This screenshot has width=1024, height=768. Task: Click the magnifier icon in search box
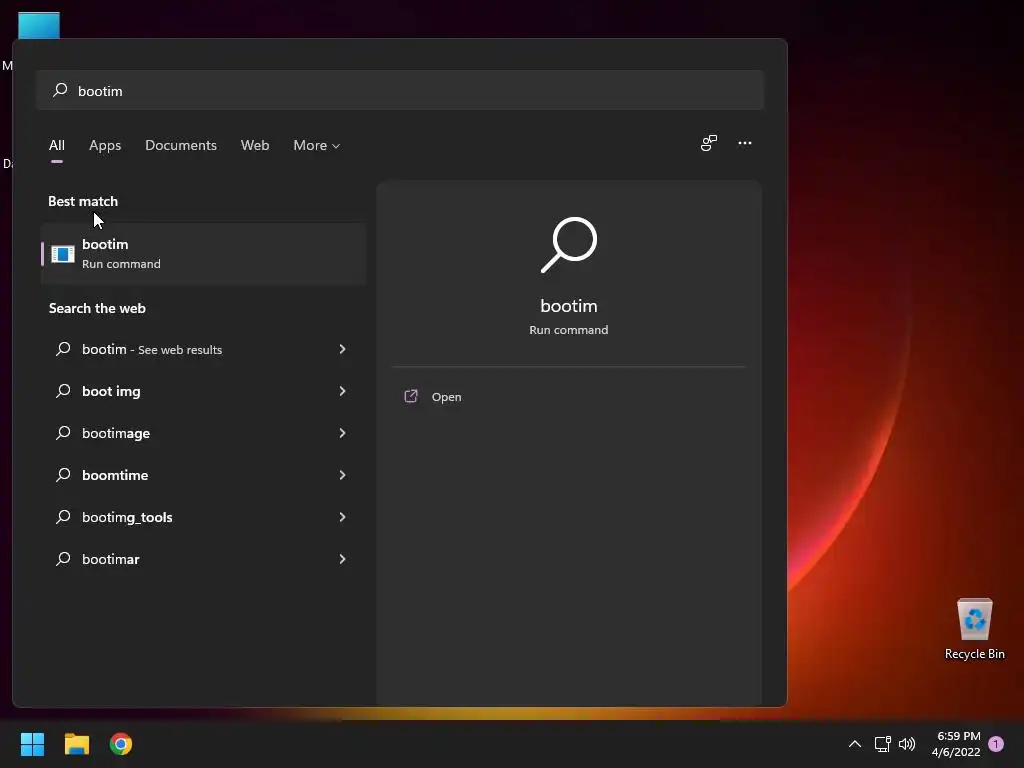[60, 90]
